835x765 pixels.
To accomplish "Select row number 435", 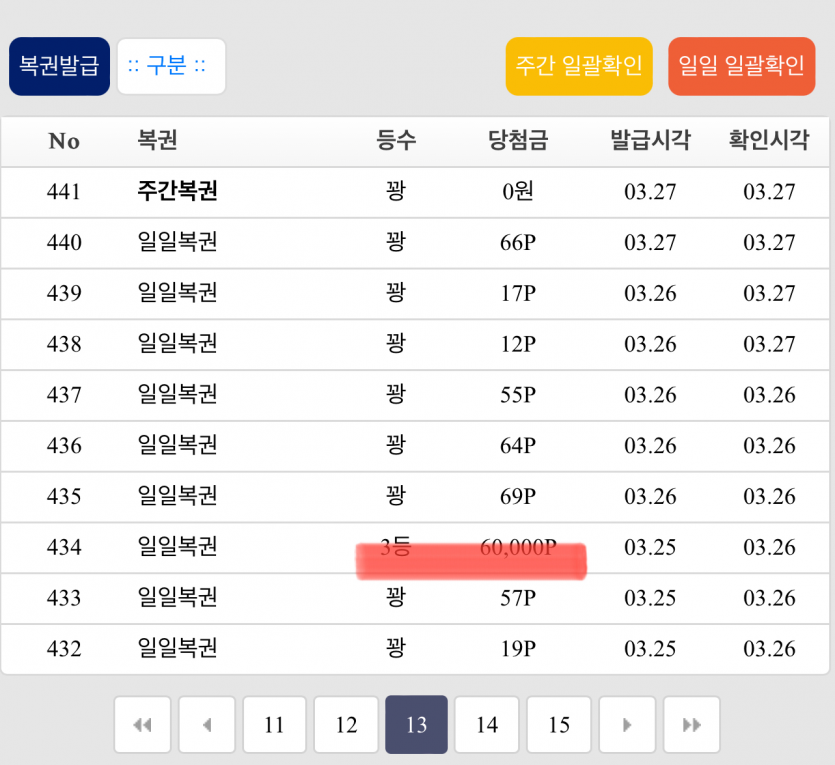I will click(x=64, y=496).
